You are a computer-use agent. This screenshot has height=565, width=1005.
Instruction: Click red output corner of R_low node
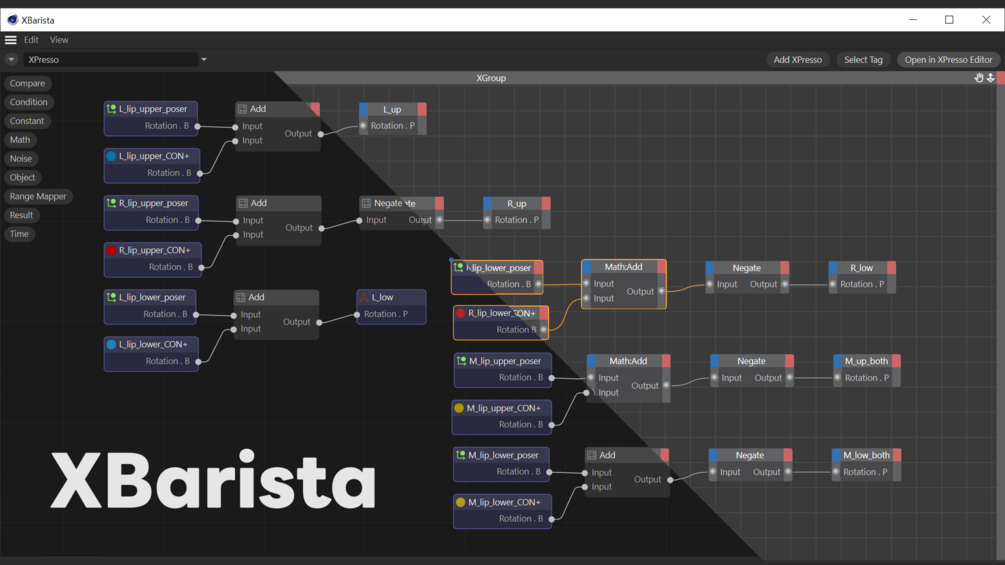(892, 268)
